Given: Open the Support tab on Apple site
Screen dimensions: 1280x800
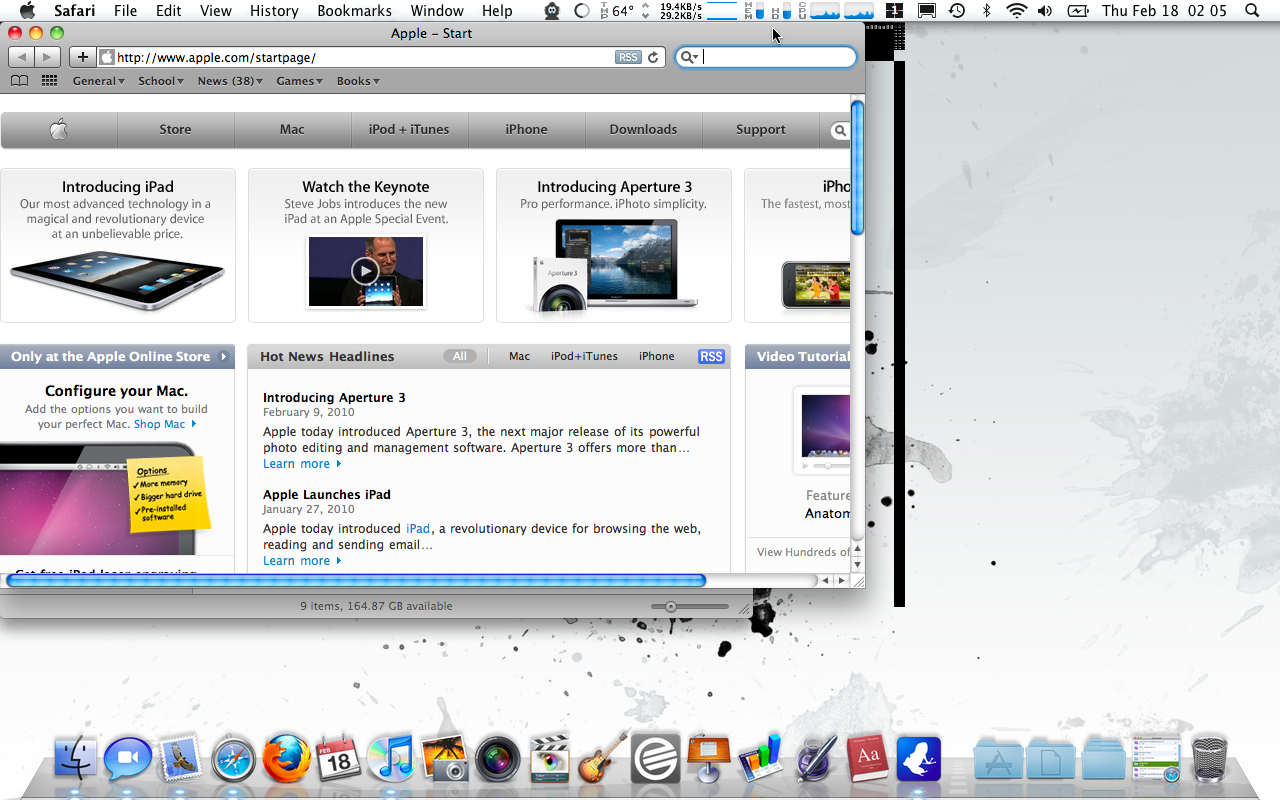Looking at the screenshot, I should click(761, 129).
